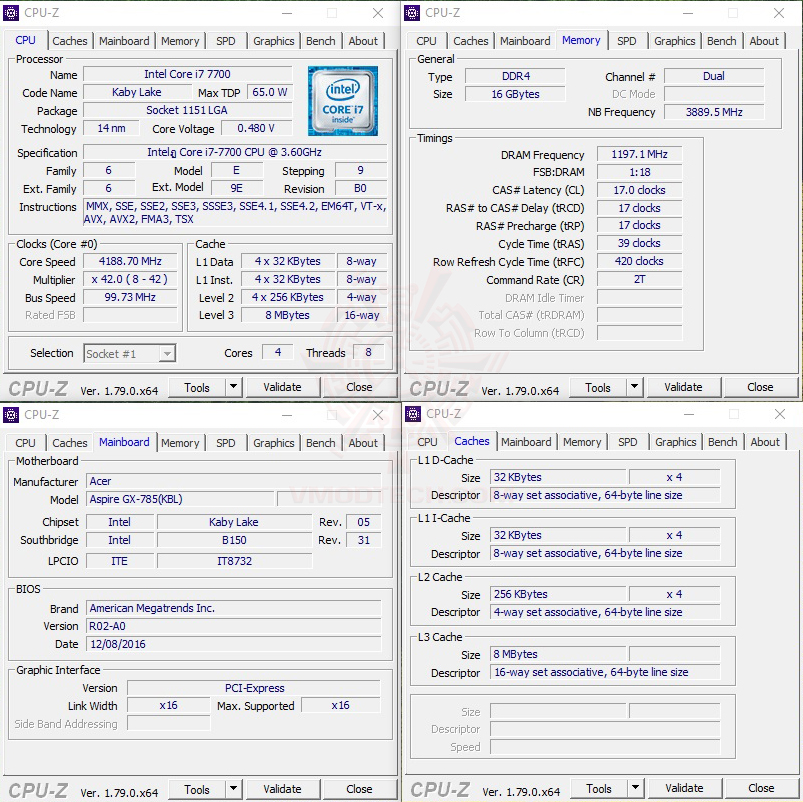Viewport: 803px width, 802px height.
Task: Click Validate button in Caches window
Action: point(684,788)
